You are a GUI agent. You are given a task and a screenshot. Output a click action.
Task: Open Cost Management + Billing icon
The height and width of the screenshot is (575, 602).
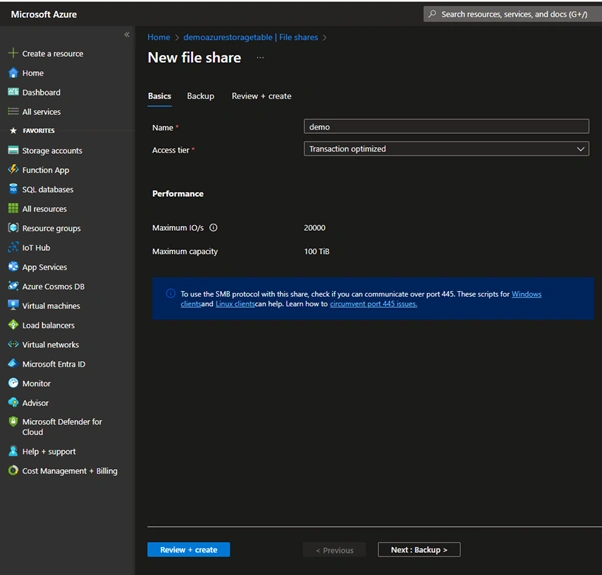tap(13, 470)
